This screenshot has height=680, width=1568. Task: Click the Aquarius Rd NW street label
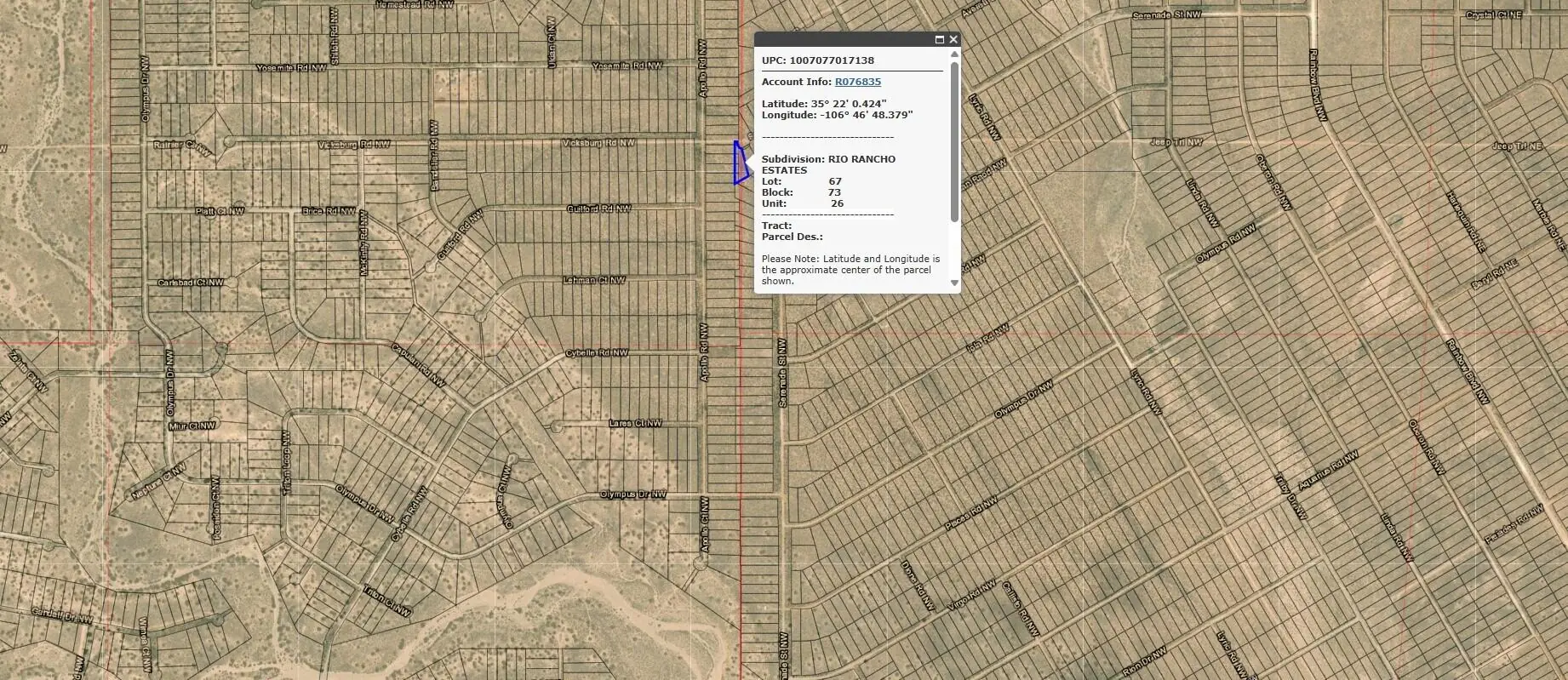pyautogui.click(x=1328, y=472)
